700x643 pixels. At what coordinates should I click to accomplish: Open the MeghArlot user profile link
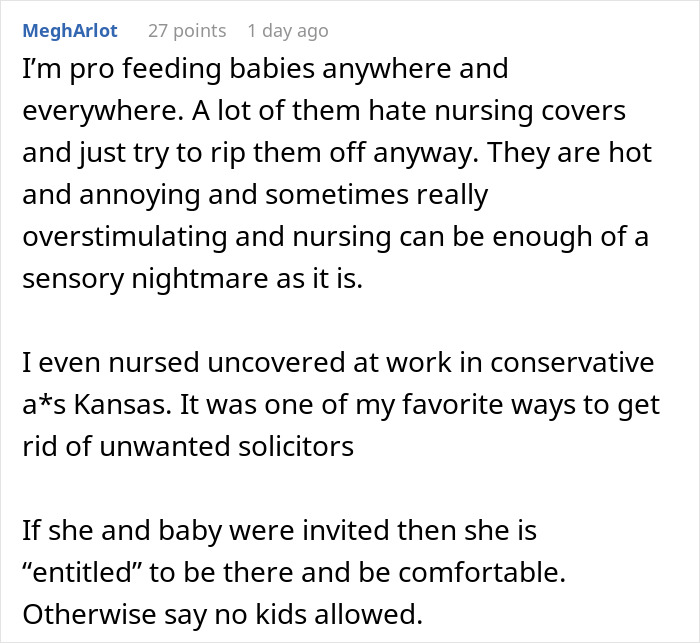(70, 31)
